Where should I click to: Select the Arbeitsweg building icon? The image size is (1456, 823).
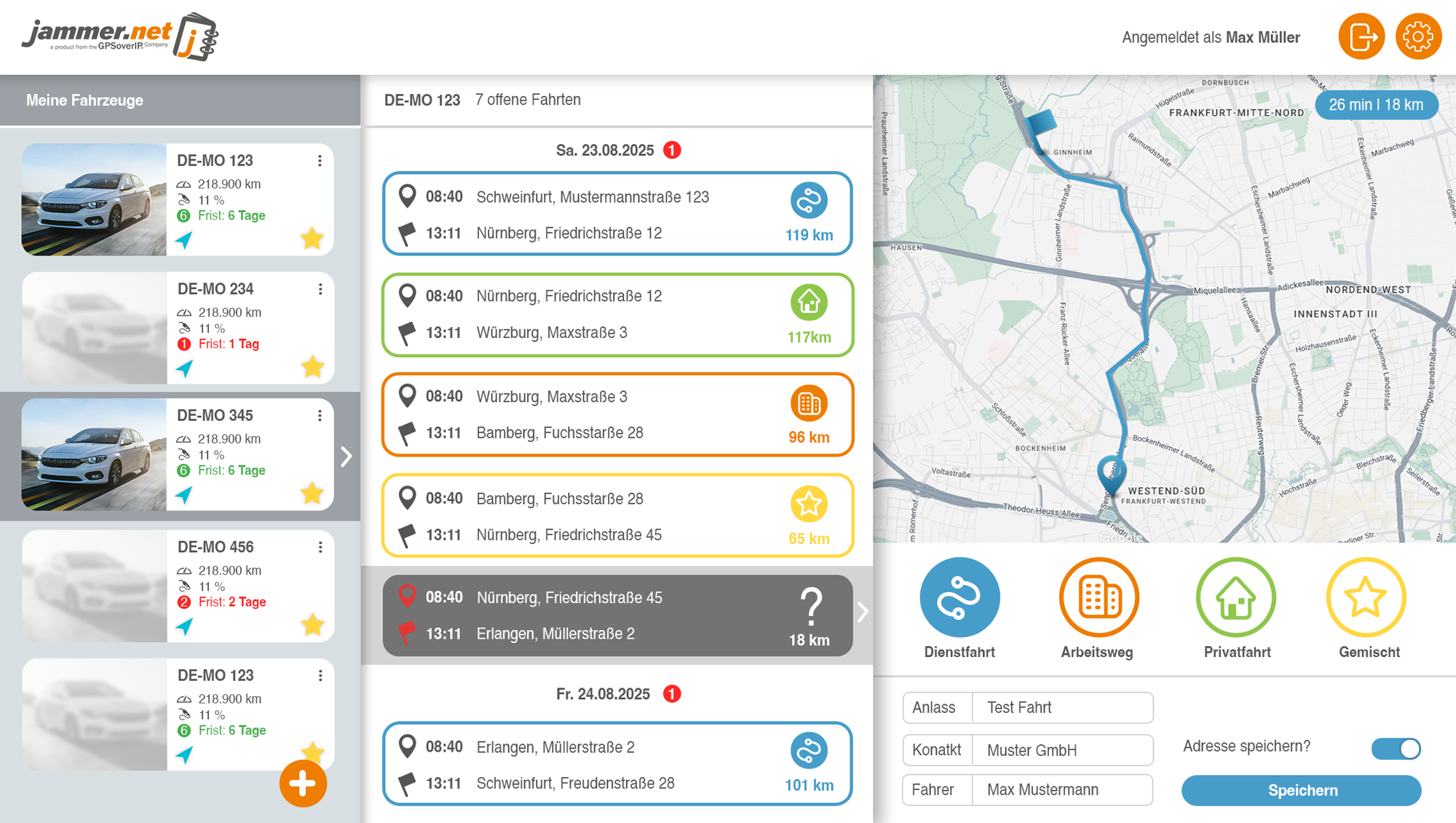[1099, 597]
